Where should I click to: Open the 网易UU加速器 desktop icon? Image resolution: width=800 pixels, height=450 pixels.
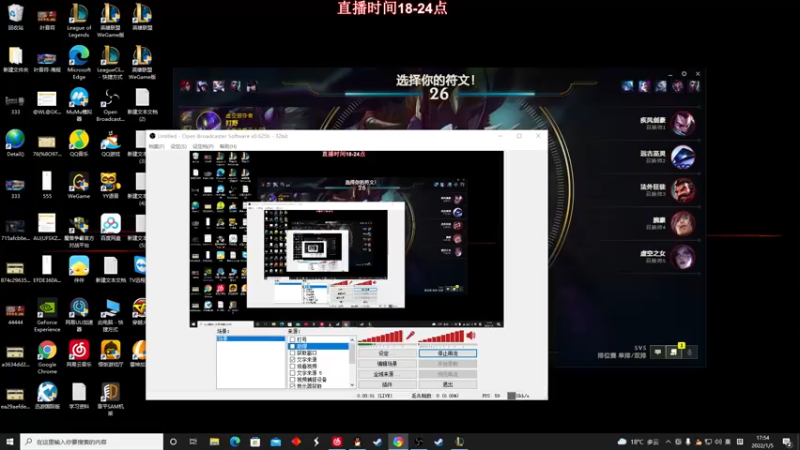pyautogui.click(x=79, y=315)
